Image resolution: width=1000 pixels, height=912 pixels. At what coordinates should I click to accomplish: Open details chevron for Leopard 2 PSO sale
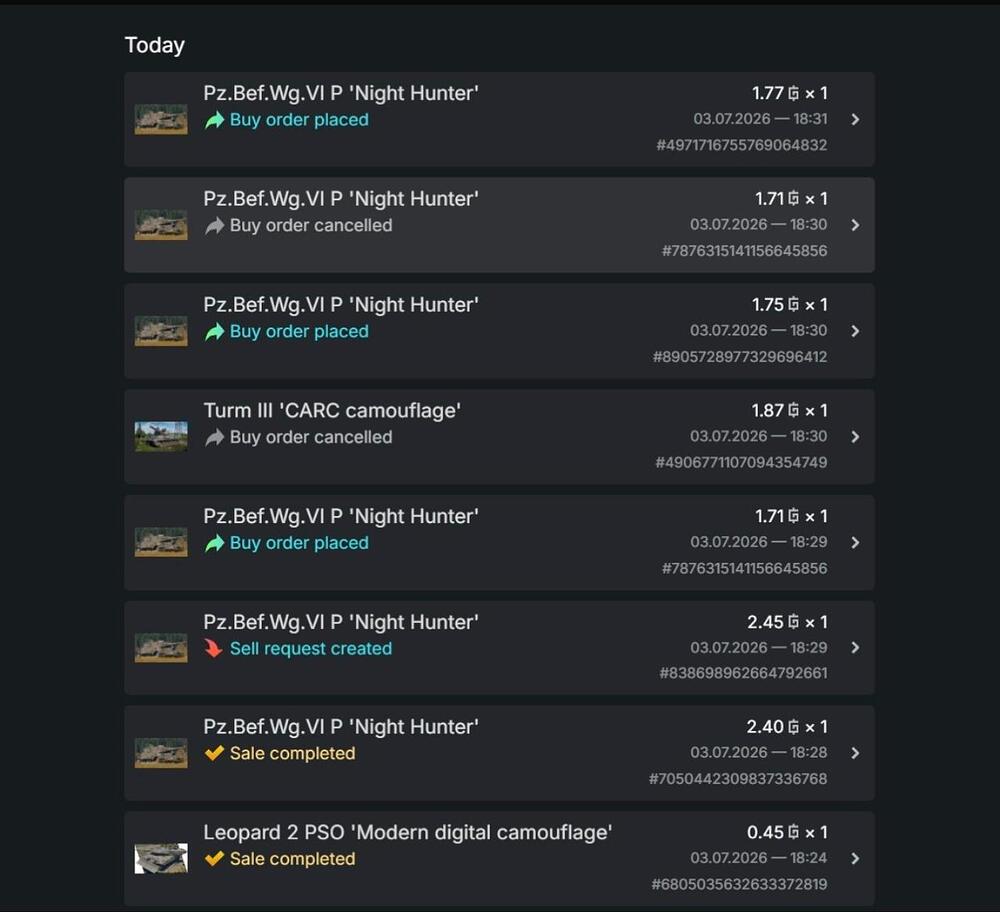pos(855,858)
